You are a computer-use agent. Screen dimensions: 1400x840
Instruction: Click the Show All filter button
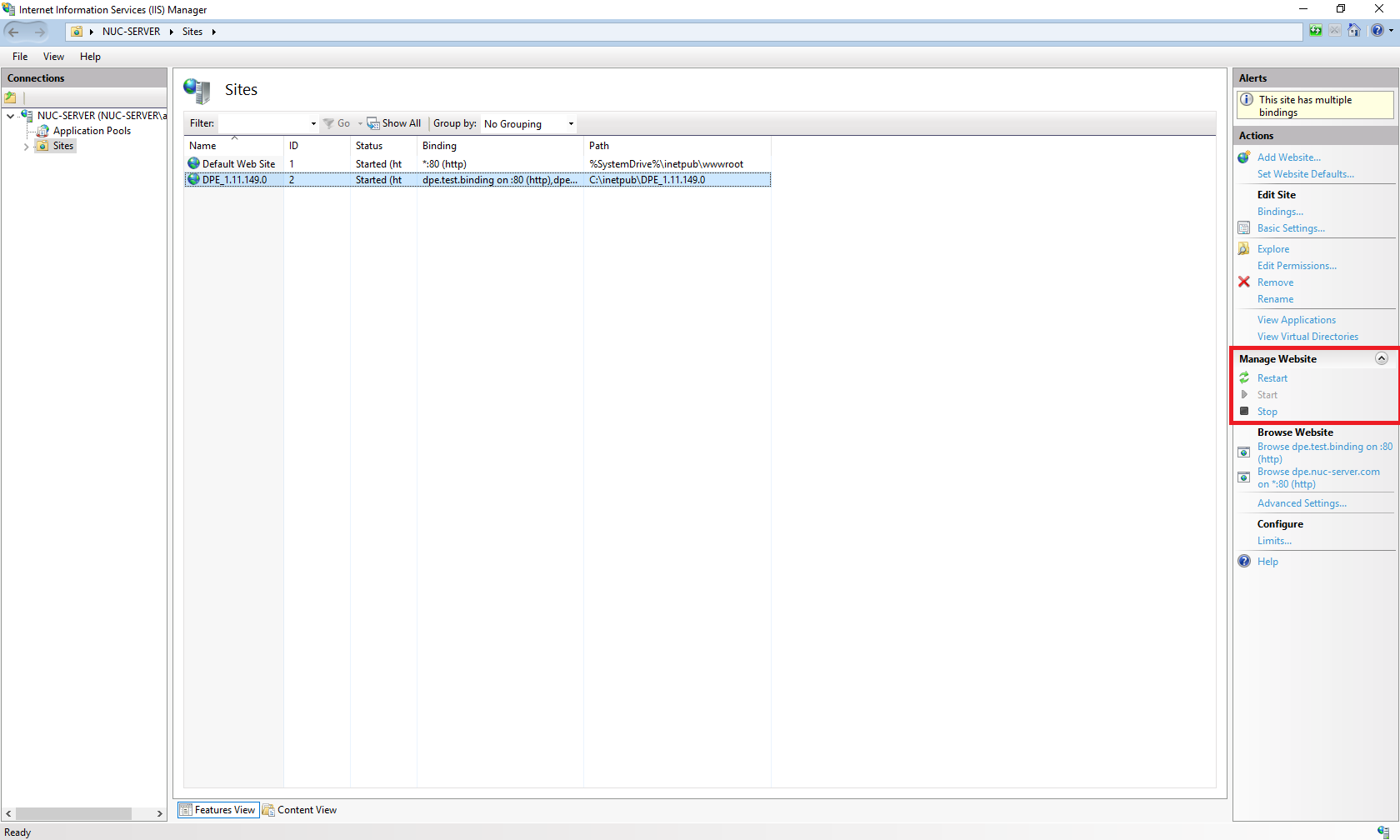click(x=394, y=123)
